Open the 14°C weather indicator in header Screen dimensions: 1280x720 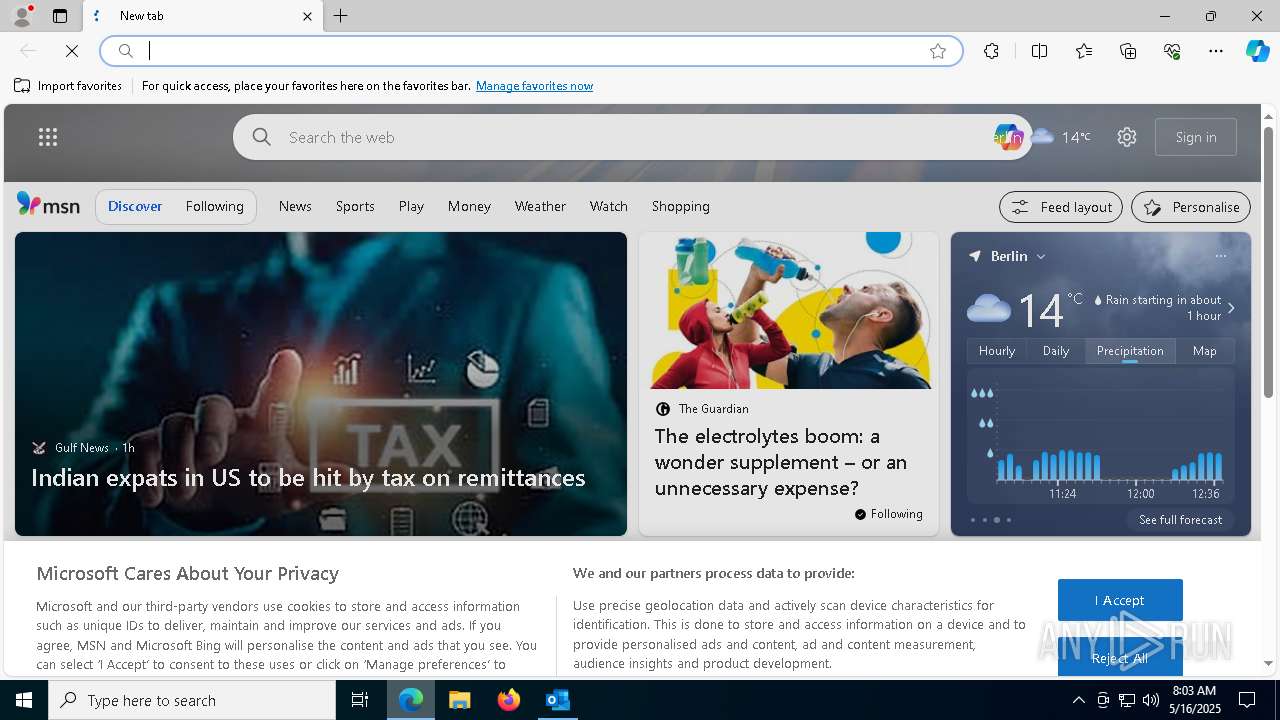tap(1061, 137)
